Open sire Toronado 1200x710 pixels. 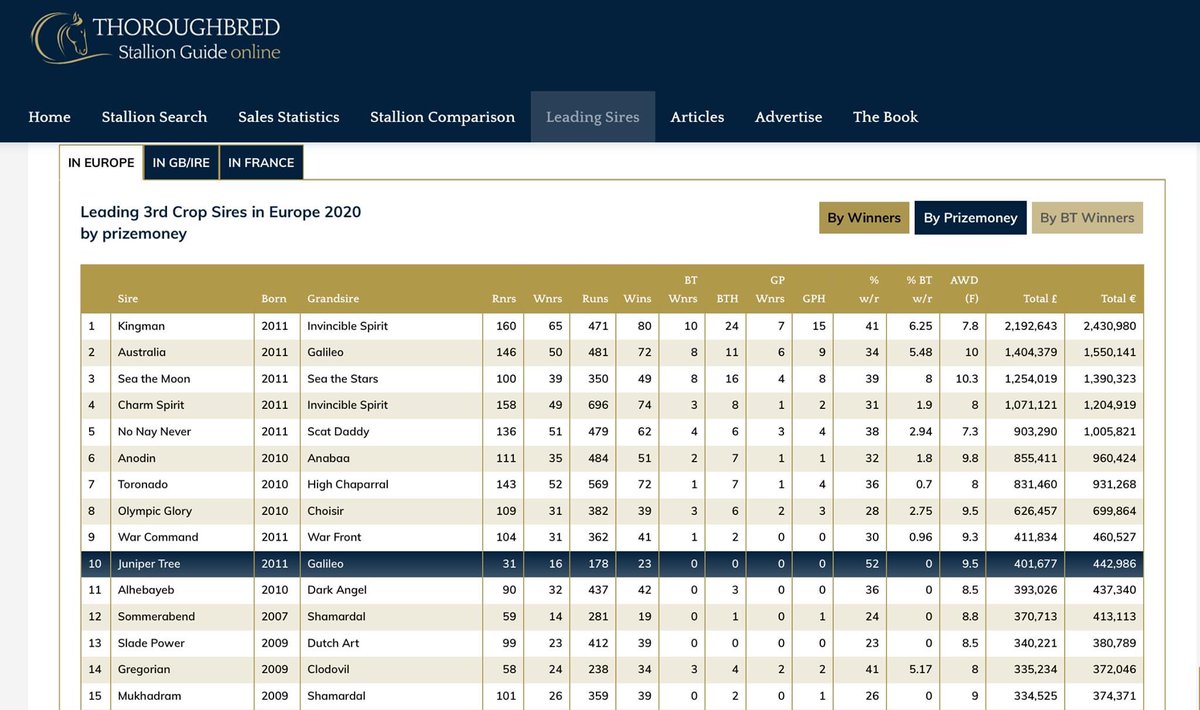click(x=142, y=484)
